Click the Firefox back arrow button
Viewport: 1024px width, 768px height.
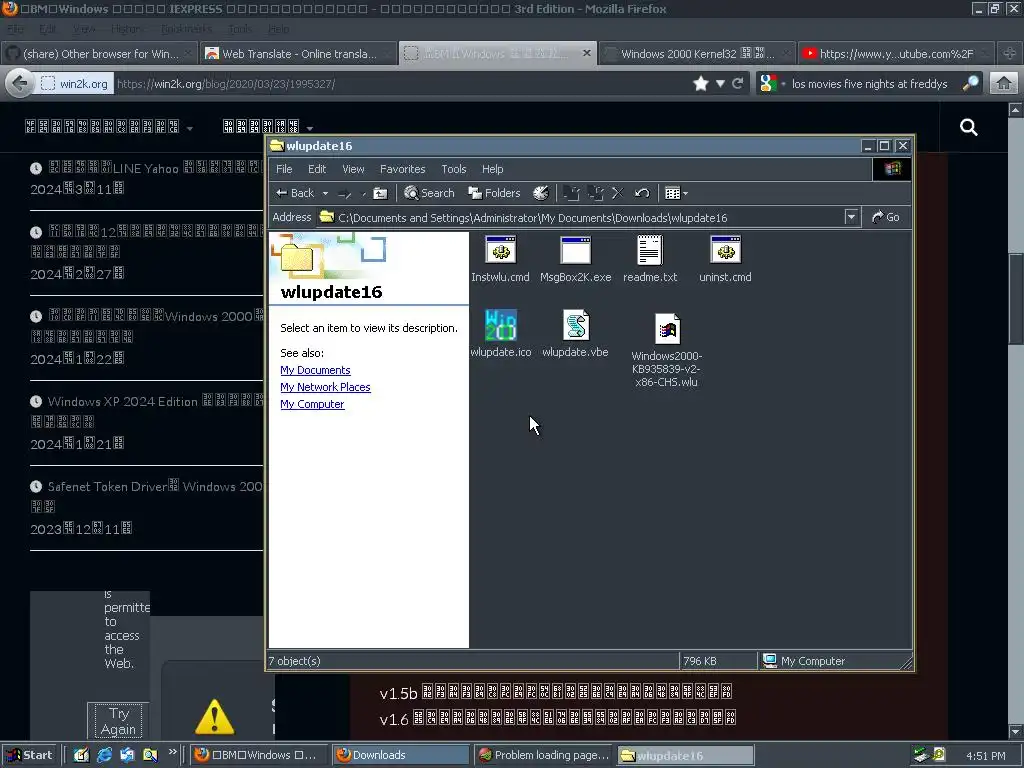pyautogui.click(x=20, y=84)
